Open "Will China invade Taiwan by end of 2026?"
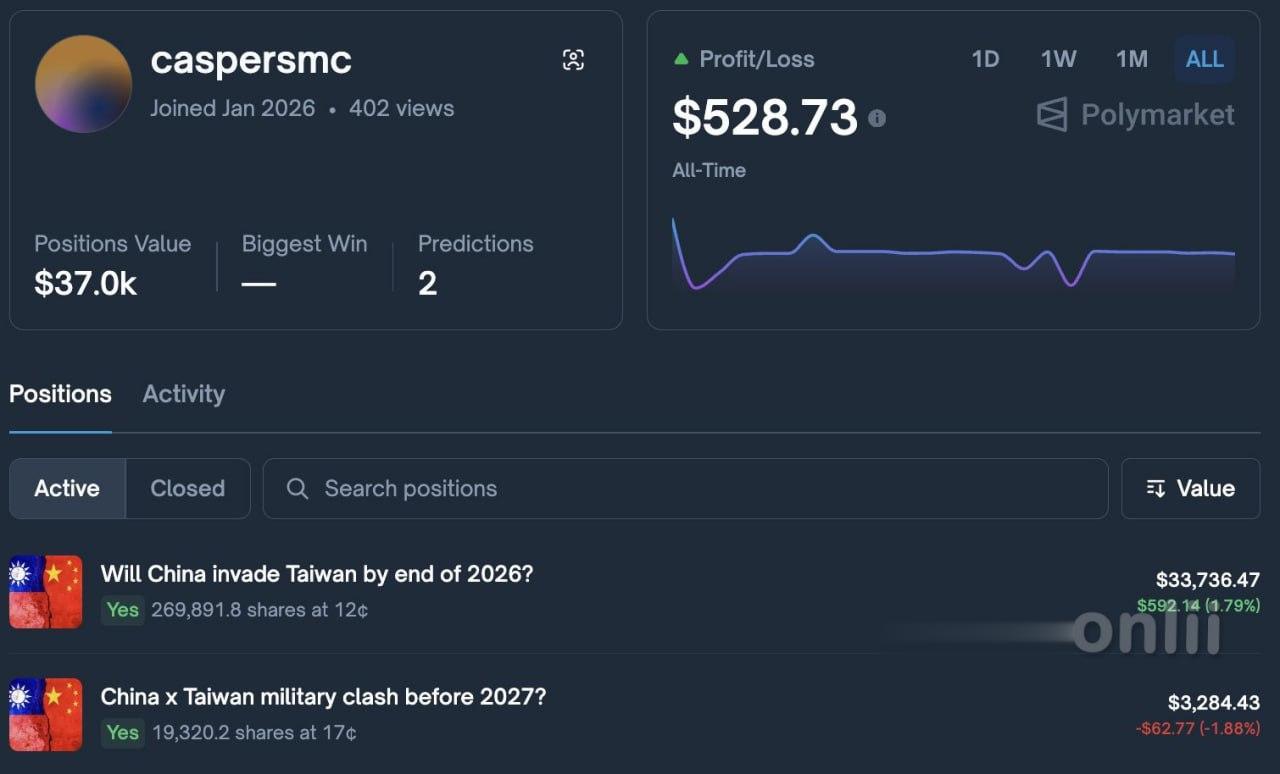Image resolution: width=1280 pixels, height=774 pixels. coord(317,574)
